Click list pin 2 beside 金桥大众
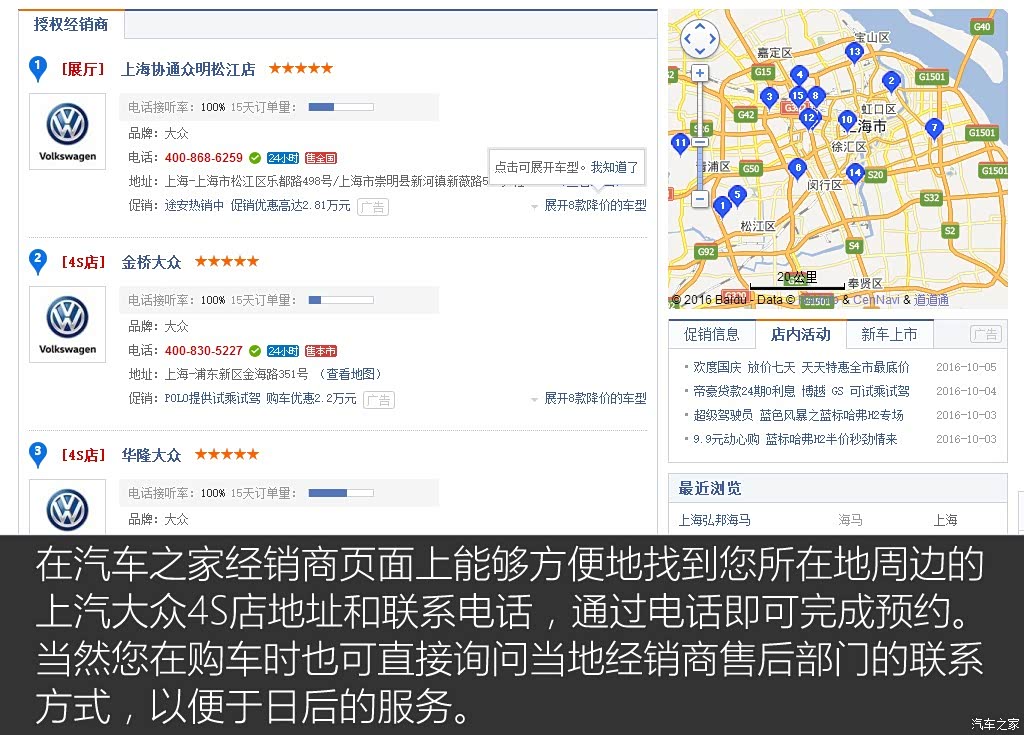 [38, 261]
